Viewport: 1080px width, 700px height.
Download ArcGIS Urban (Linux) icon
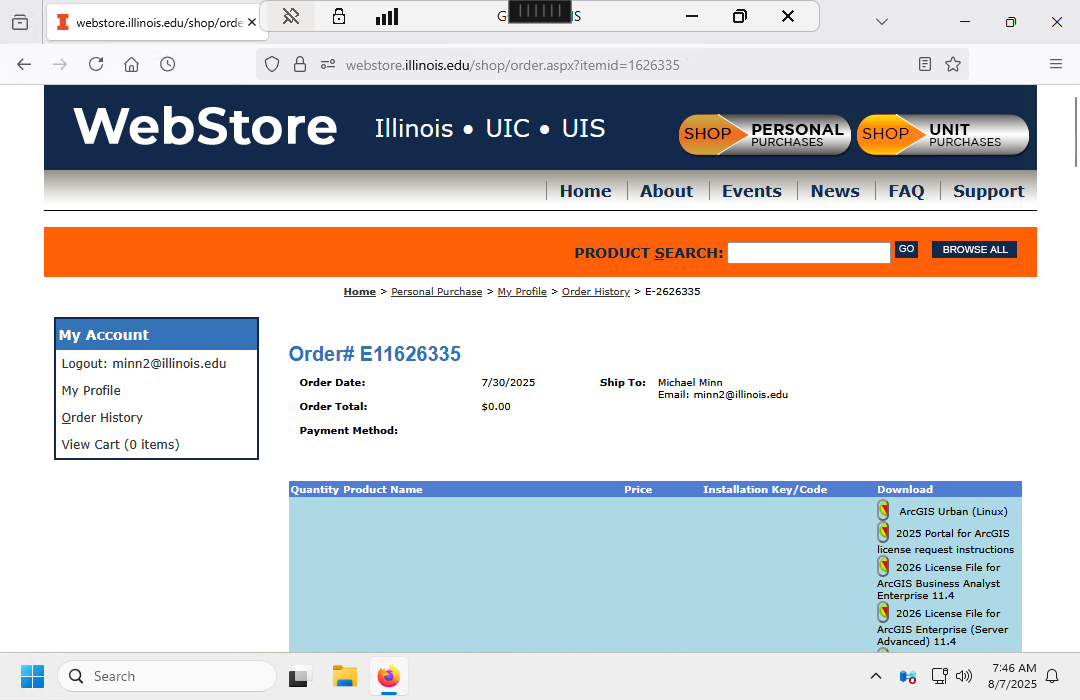(x=884, y=510)
